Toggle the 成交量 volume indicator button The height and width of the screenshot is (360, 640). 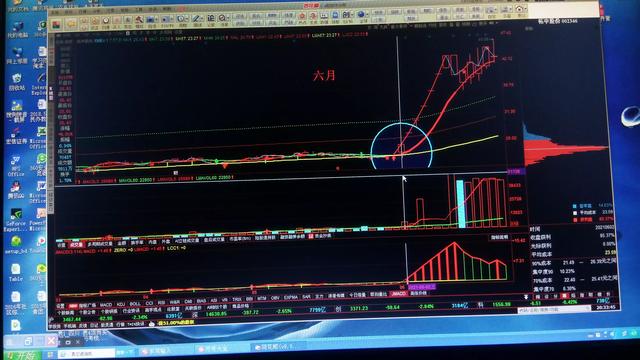(x=76, y=245)
